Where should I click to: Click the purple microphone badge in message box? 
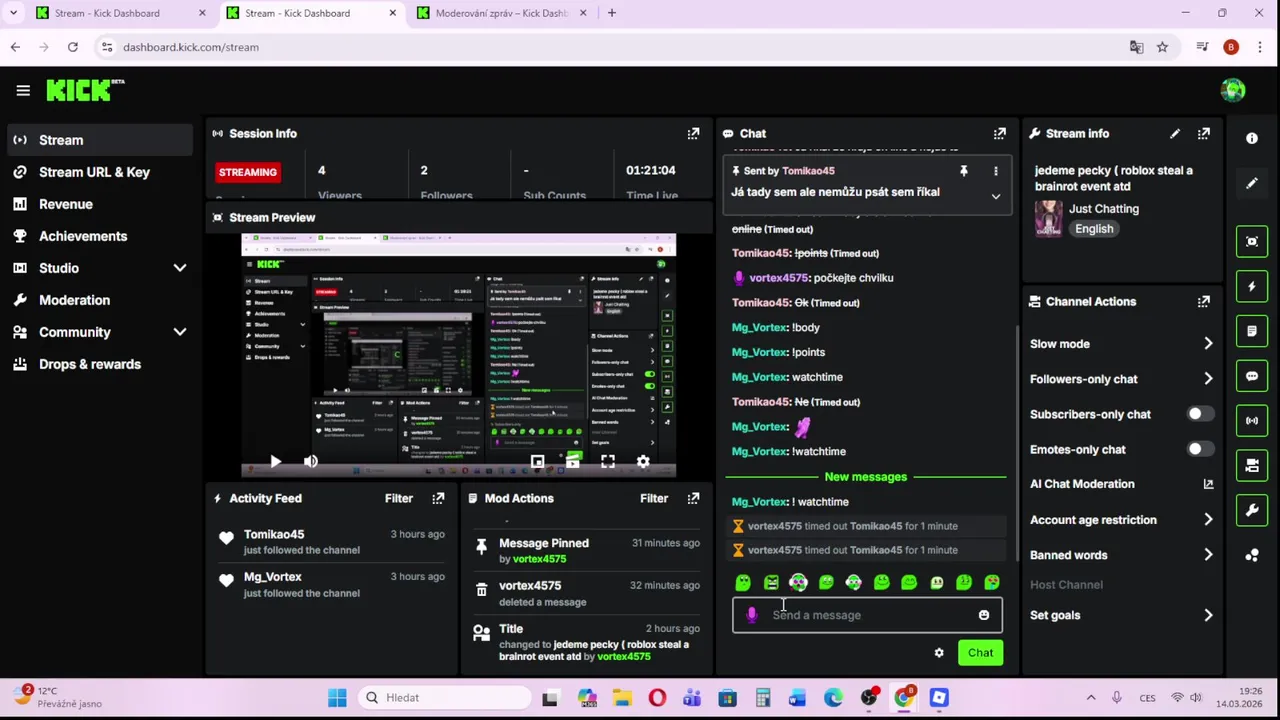752,615
